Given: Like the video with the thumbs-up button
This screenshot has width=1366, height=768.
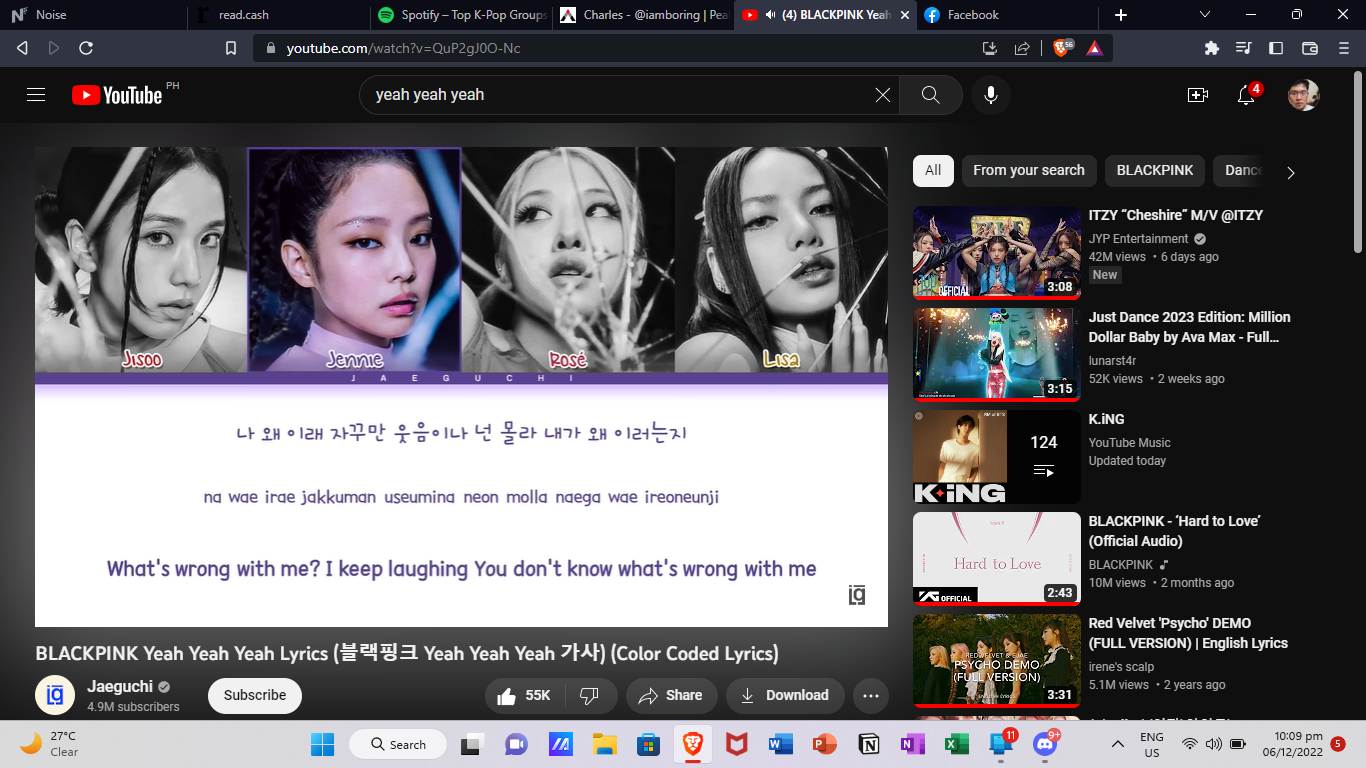Looking at the screenshot, I should tap(525, 695).
